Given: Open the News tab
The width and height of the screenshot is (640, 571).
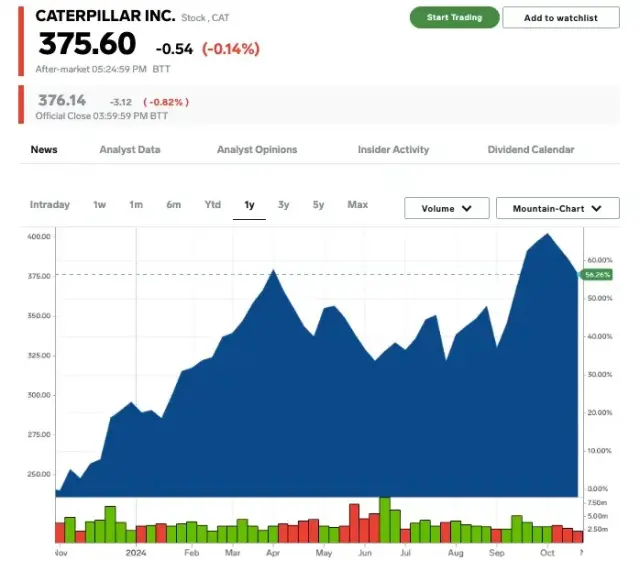Looking at the screenshot, I should 44,149.
